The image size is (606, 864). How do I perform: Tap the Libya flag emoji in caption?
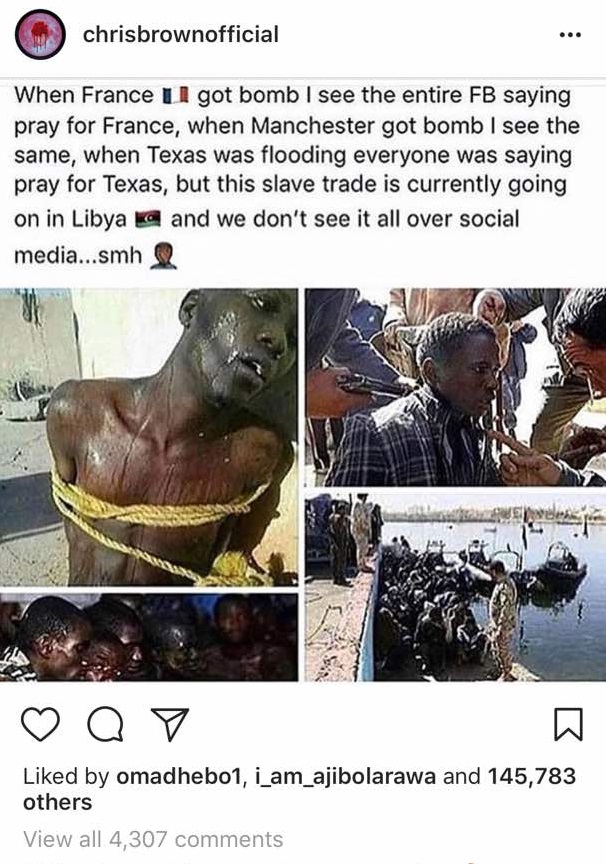[147, 219]
